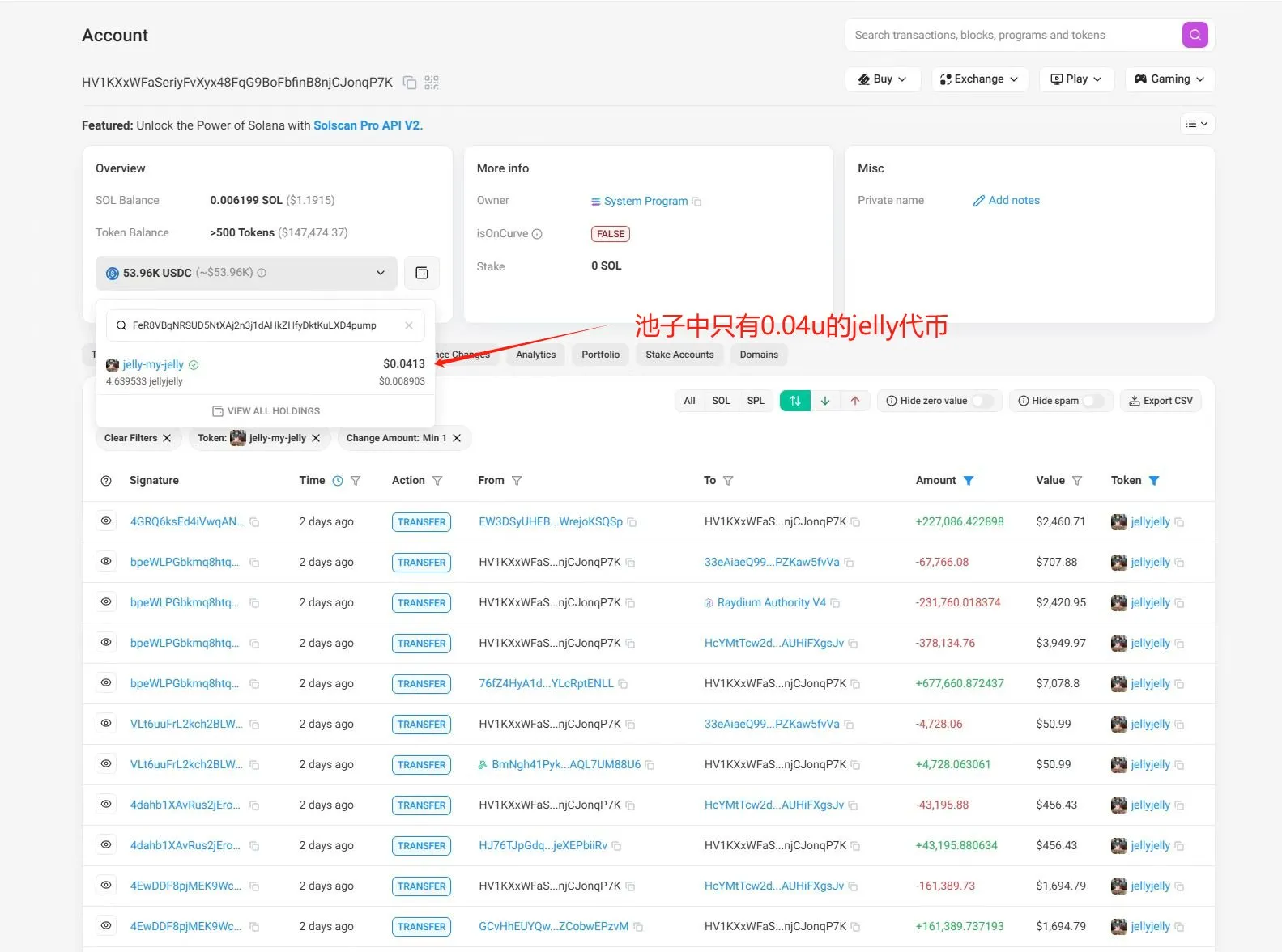Open the 33eAiaeQ99...PZKaw5fvVa address in -67,766.08 row
The image size is (1282, 952).
click(x=772, y=563)
